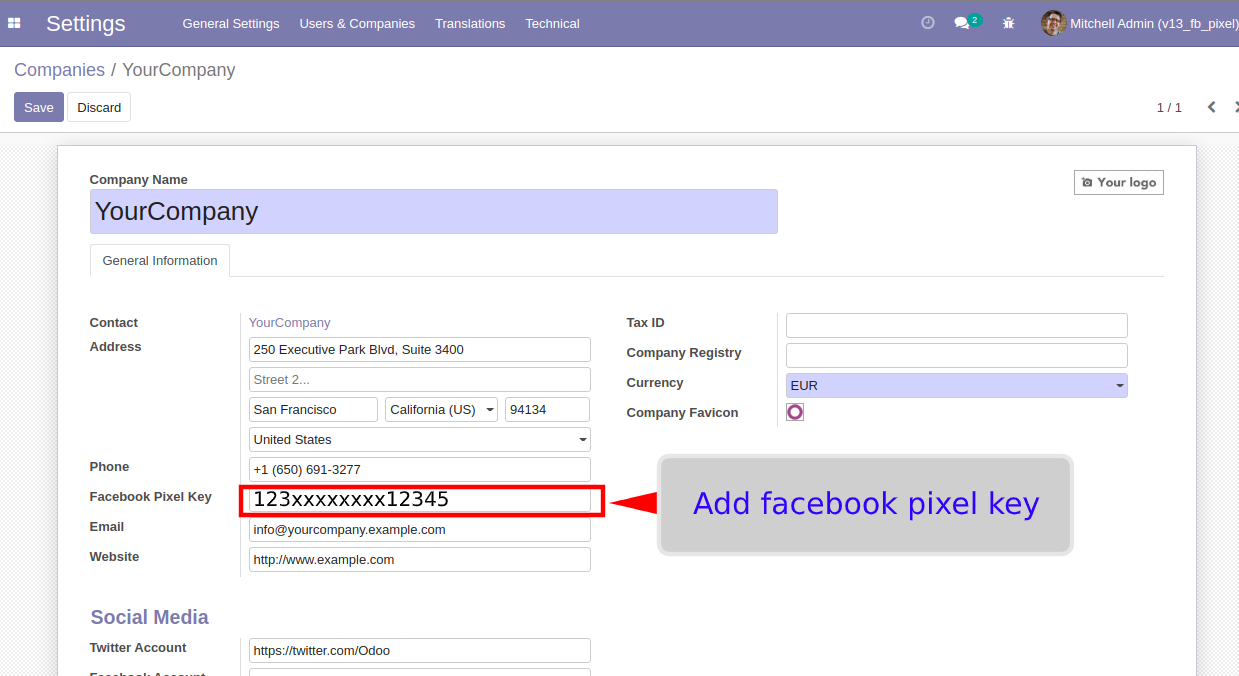Open the conversations chat icon

pos(962,22)
